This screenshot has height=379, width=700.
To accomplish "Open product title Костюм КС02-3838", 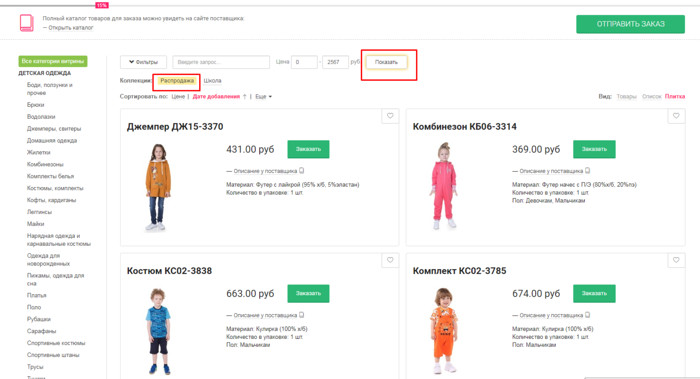I will pyautogui.click(x=169, y=271).
